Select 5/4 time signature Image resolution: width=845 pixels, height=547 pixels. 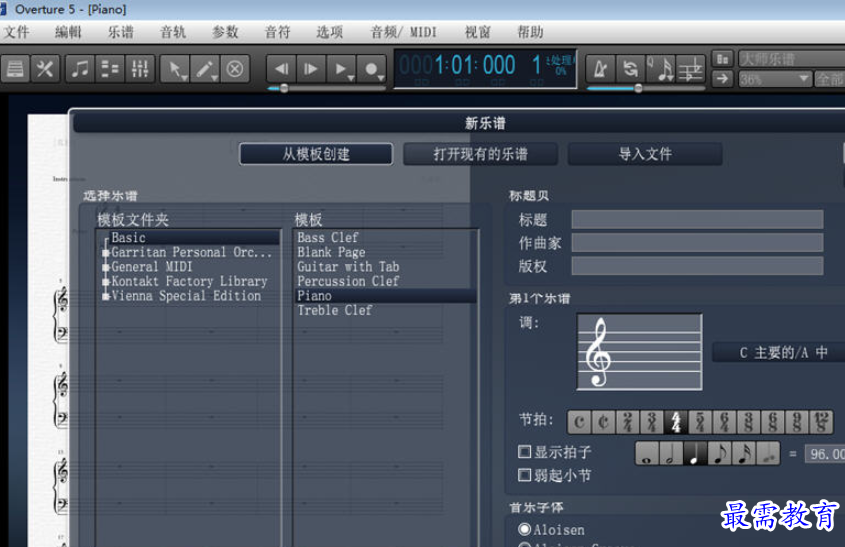700,422
